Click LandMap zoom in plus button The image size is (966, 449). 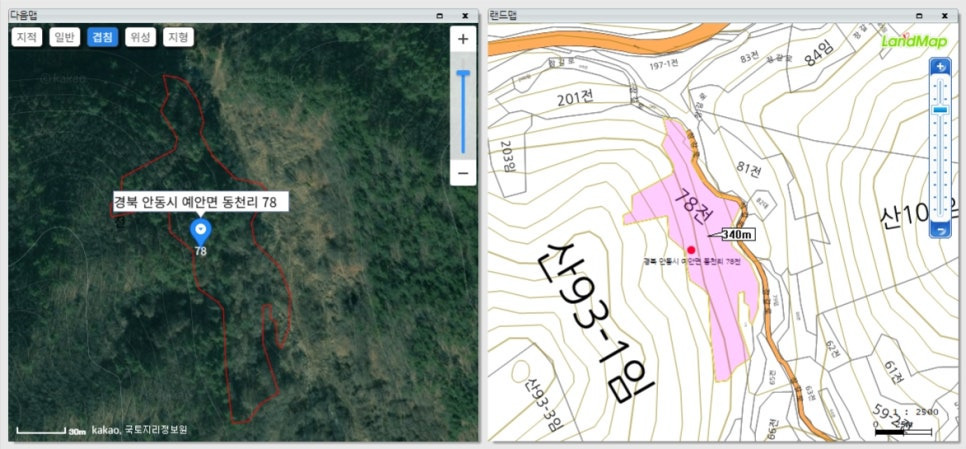[940, 67]
